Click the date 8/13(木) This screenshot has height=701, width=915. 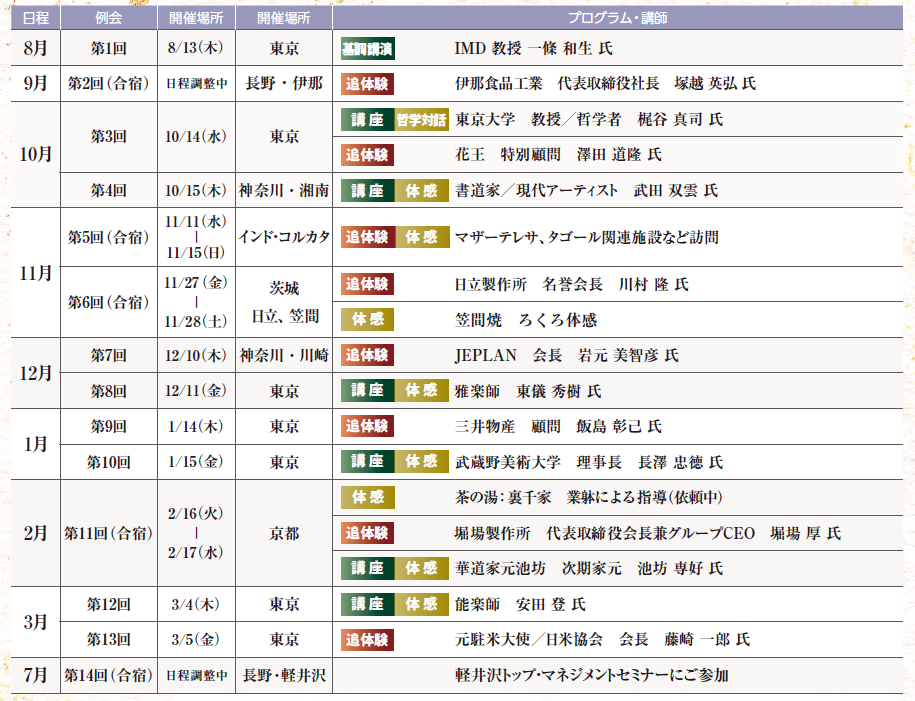click(x=196, y=48)
